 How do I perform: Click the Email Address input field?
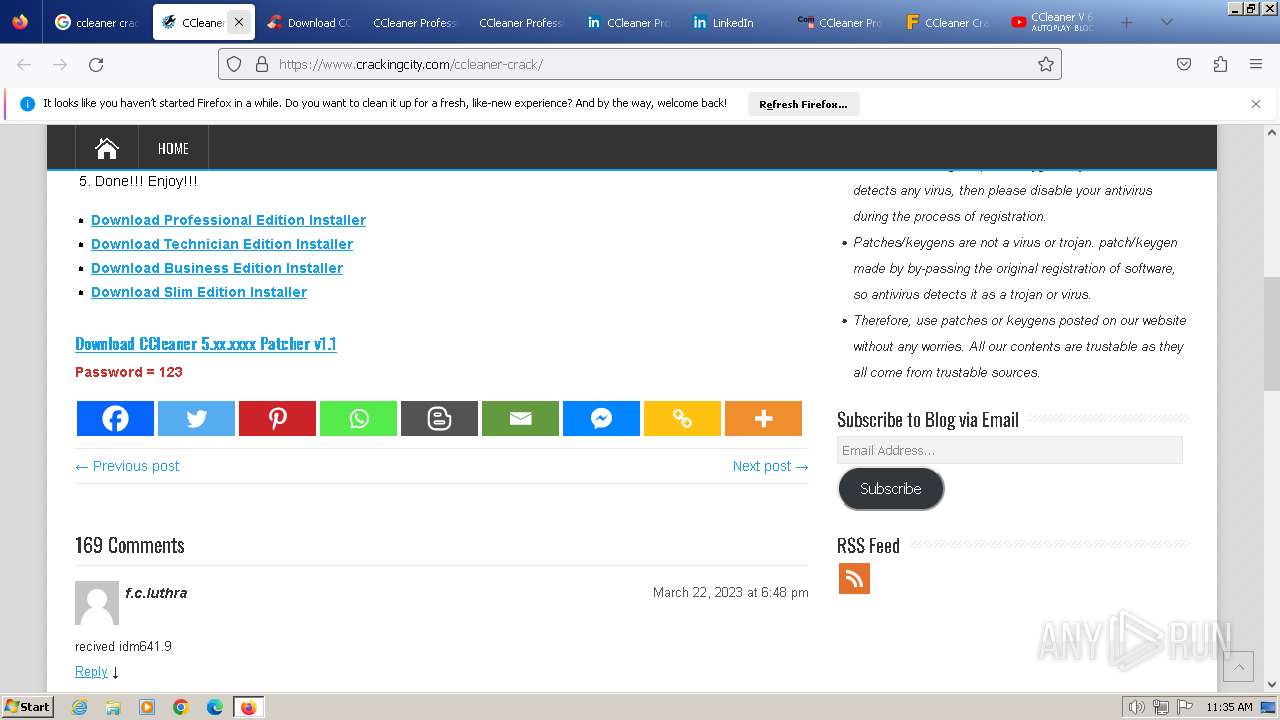[1010, 450]
